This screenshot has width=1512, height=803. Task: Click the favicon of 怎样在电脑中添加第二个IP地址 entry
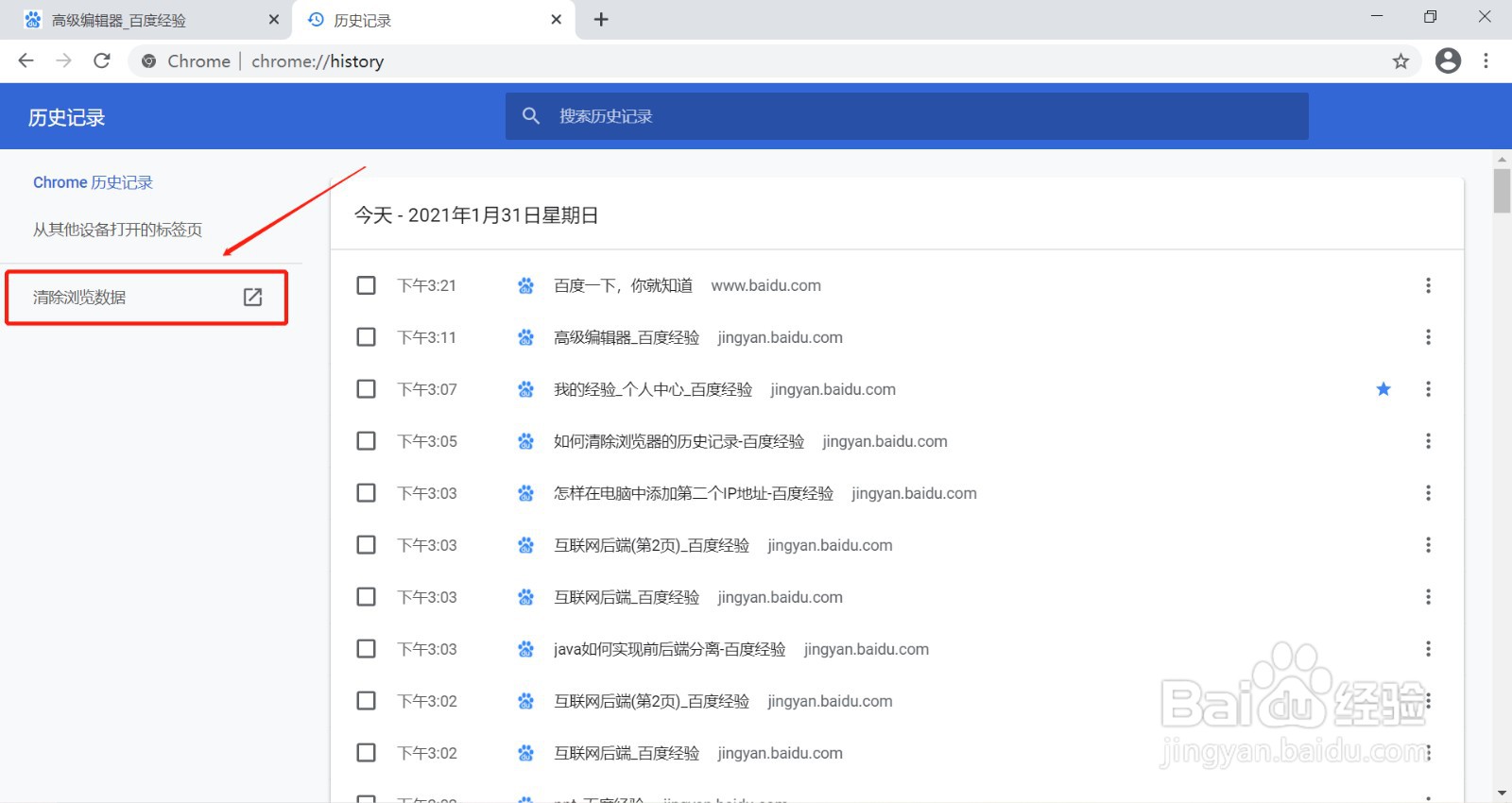tap(525, 493)
